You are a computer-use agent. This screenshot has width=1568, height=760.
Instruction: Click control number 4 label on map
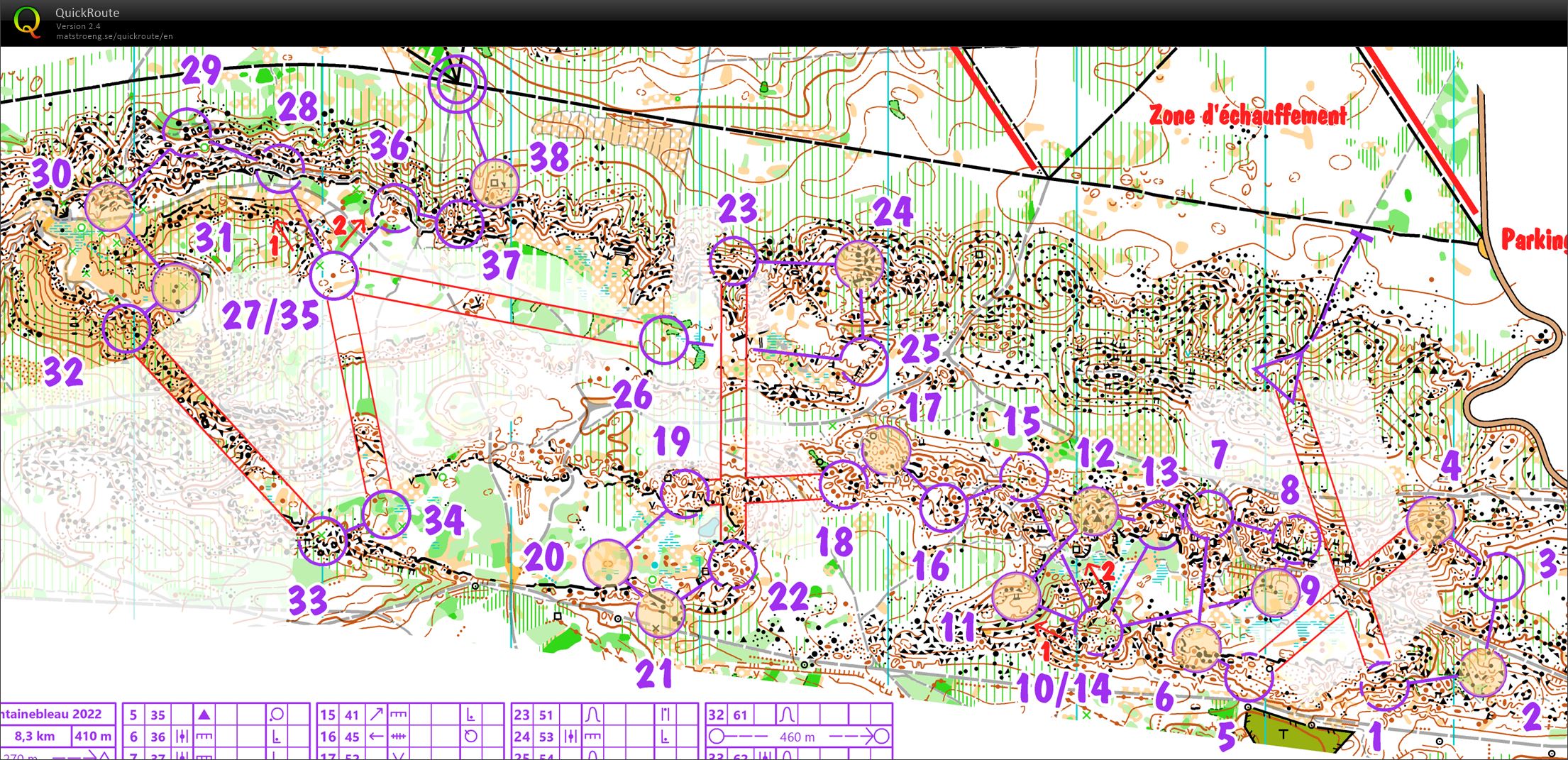[1451, 466]
